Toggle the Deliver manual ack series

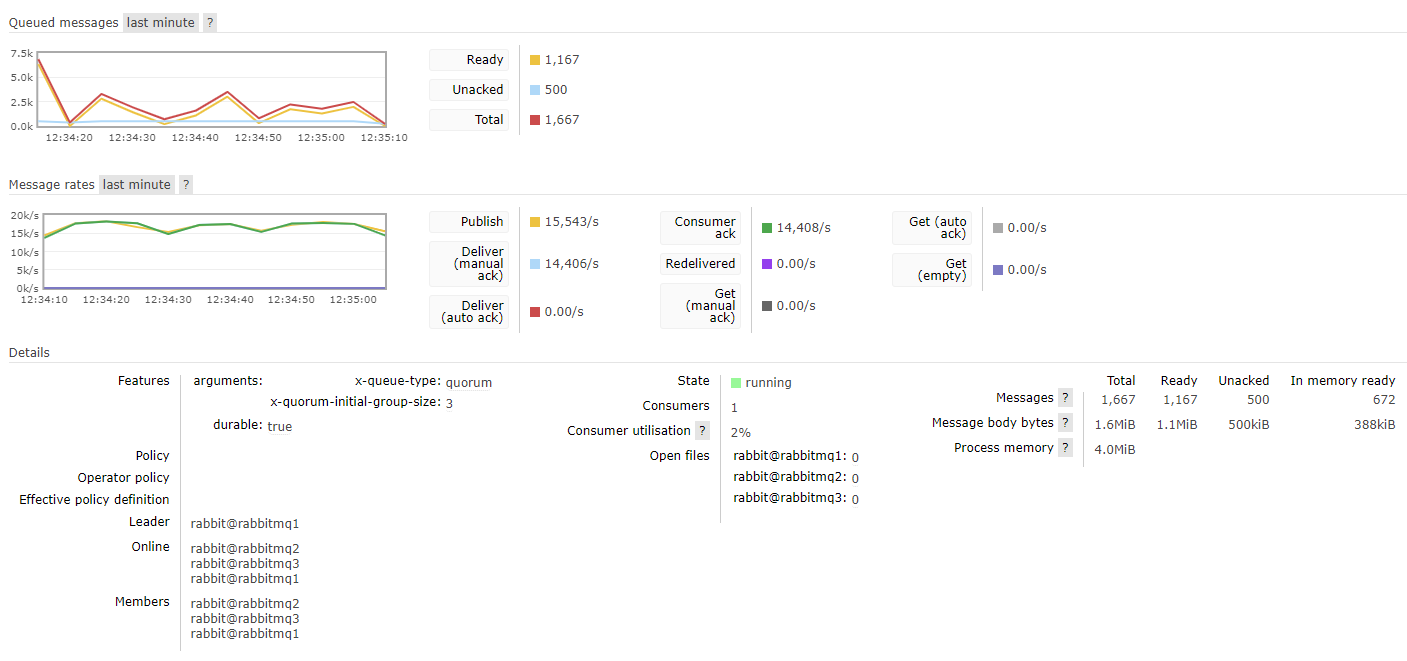[x=469, y=264]
